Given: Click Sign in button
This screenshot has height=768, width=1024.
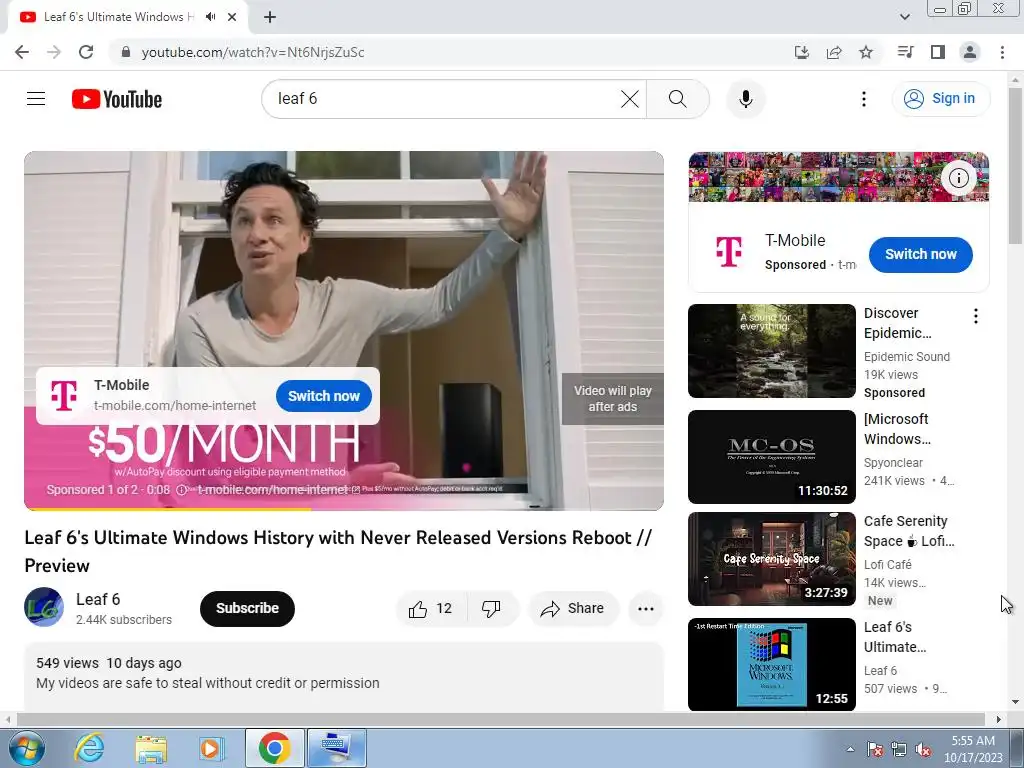Looking at the screenshot, I should coord(940,99).
